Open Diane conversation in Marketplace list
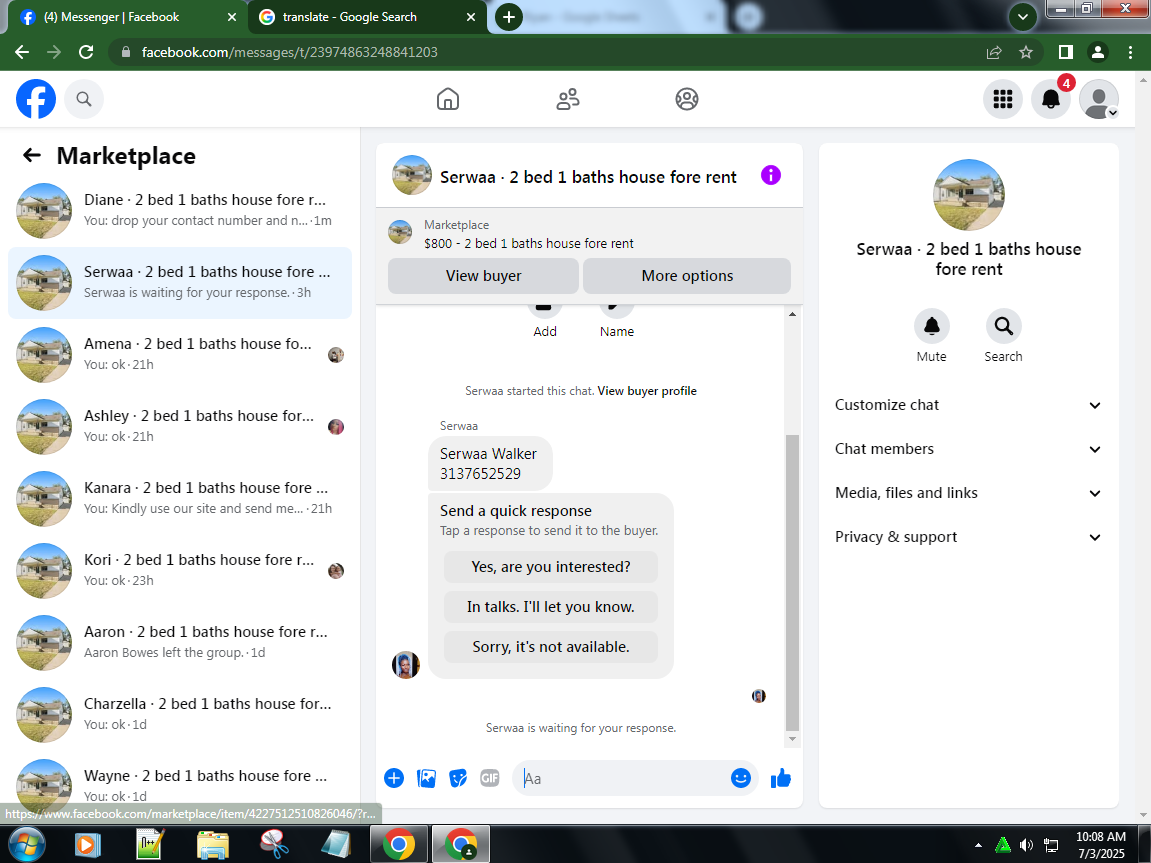The height and width of the screenshot is (863, 1151). click(180, 211)
